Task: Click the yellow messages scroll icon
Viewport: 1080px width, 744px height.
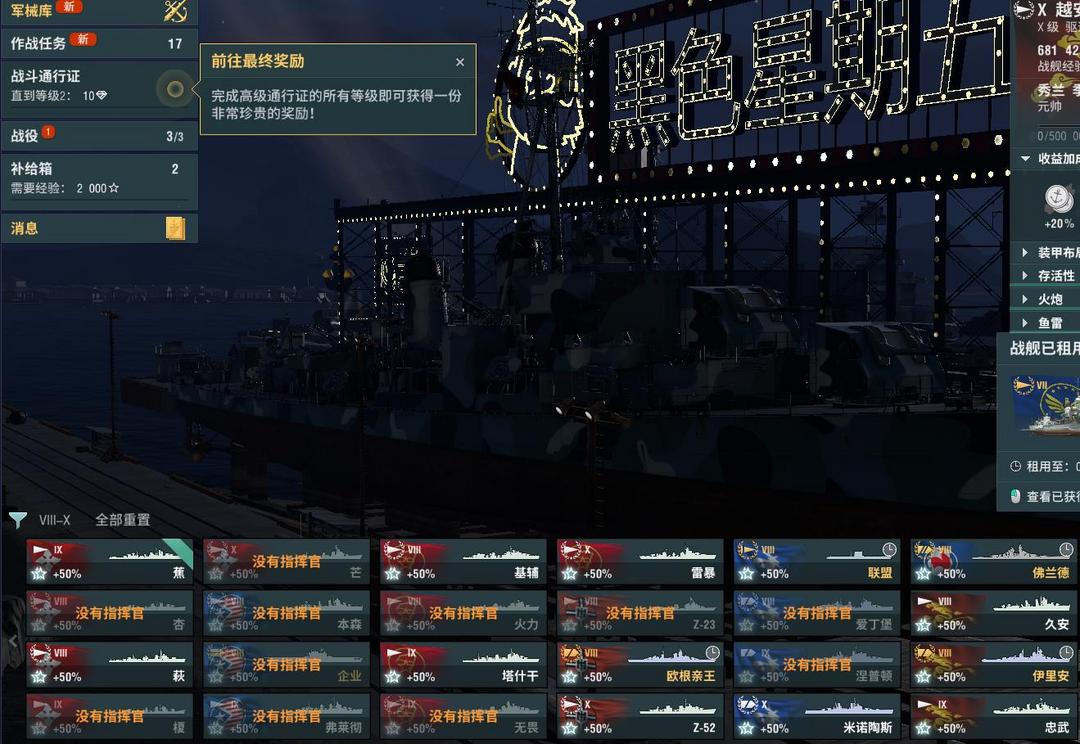Action: (176, 228)
